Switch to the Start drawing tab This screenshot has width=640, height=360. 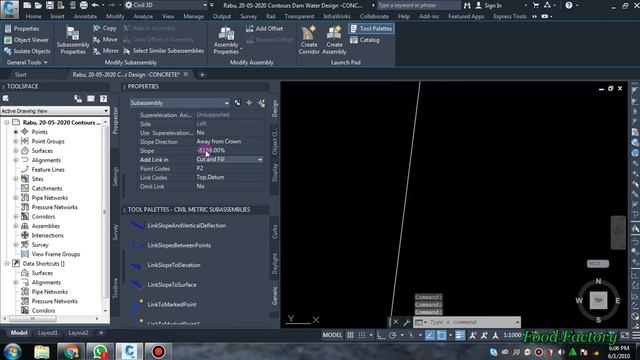pos(20,75)
